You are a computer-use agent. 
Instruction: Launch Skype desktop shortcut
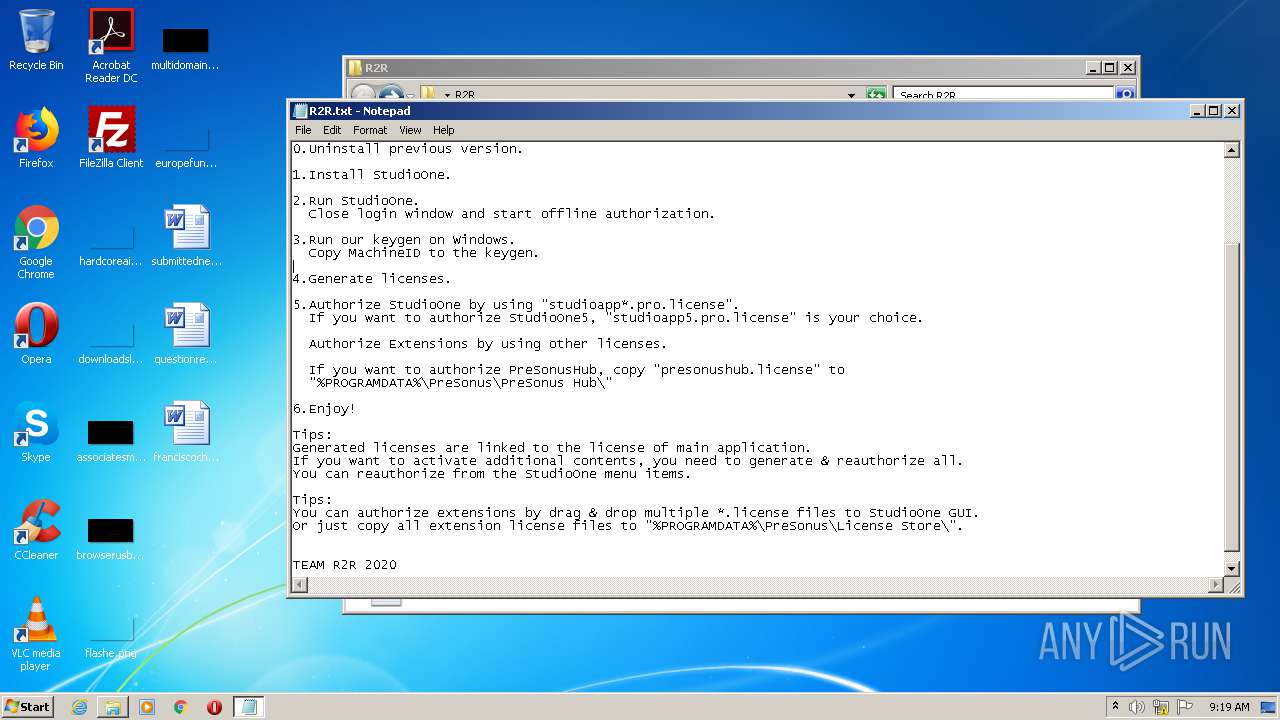[36, 432]
